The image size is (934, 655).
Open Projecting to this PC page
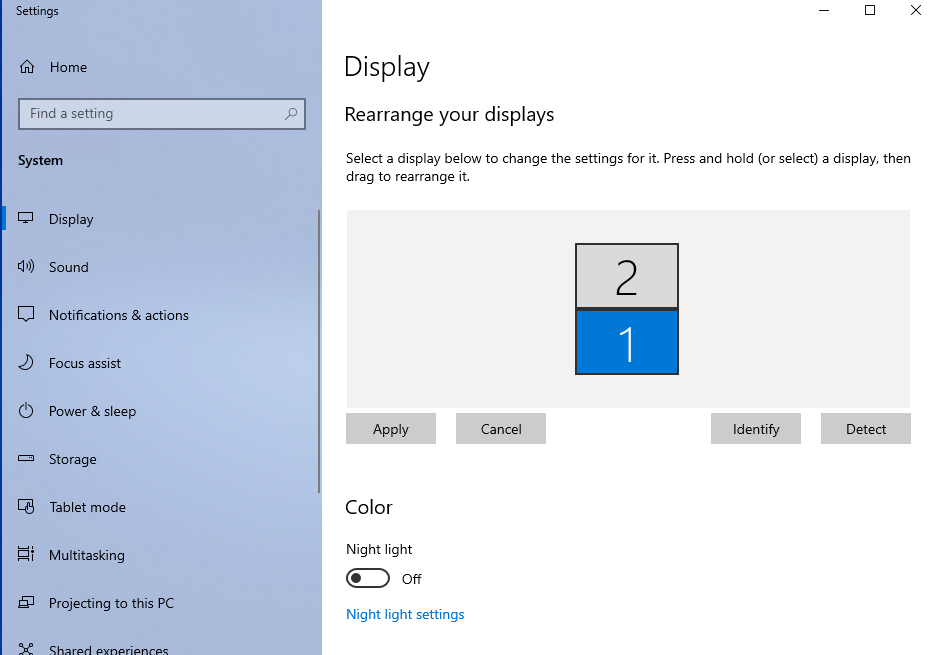click(x=110, y=603)
